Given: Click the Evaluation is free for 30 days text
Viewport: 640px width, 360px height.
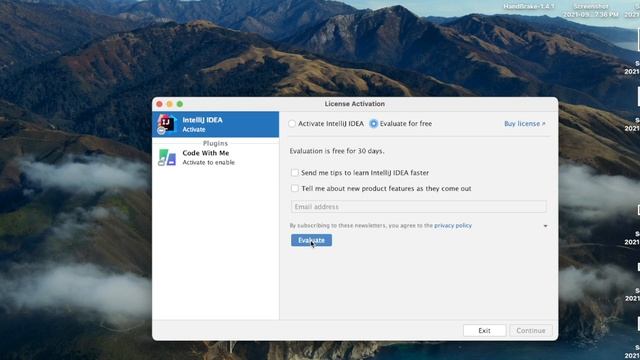Looking at the screenshot, I should coord(337,151).
